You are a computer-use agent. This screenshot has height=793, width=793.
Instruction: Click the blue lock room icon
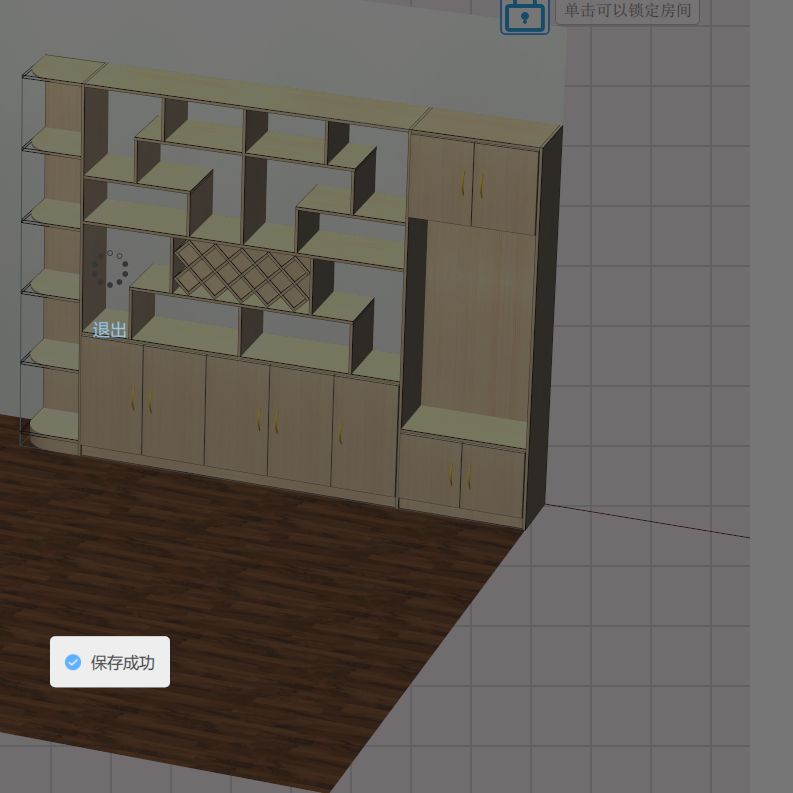(525, 15)
